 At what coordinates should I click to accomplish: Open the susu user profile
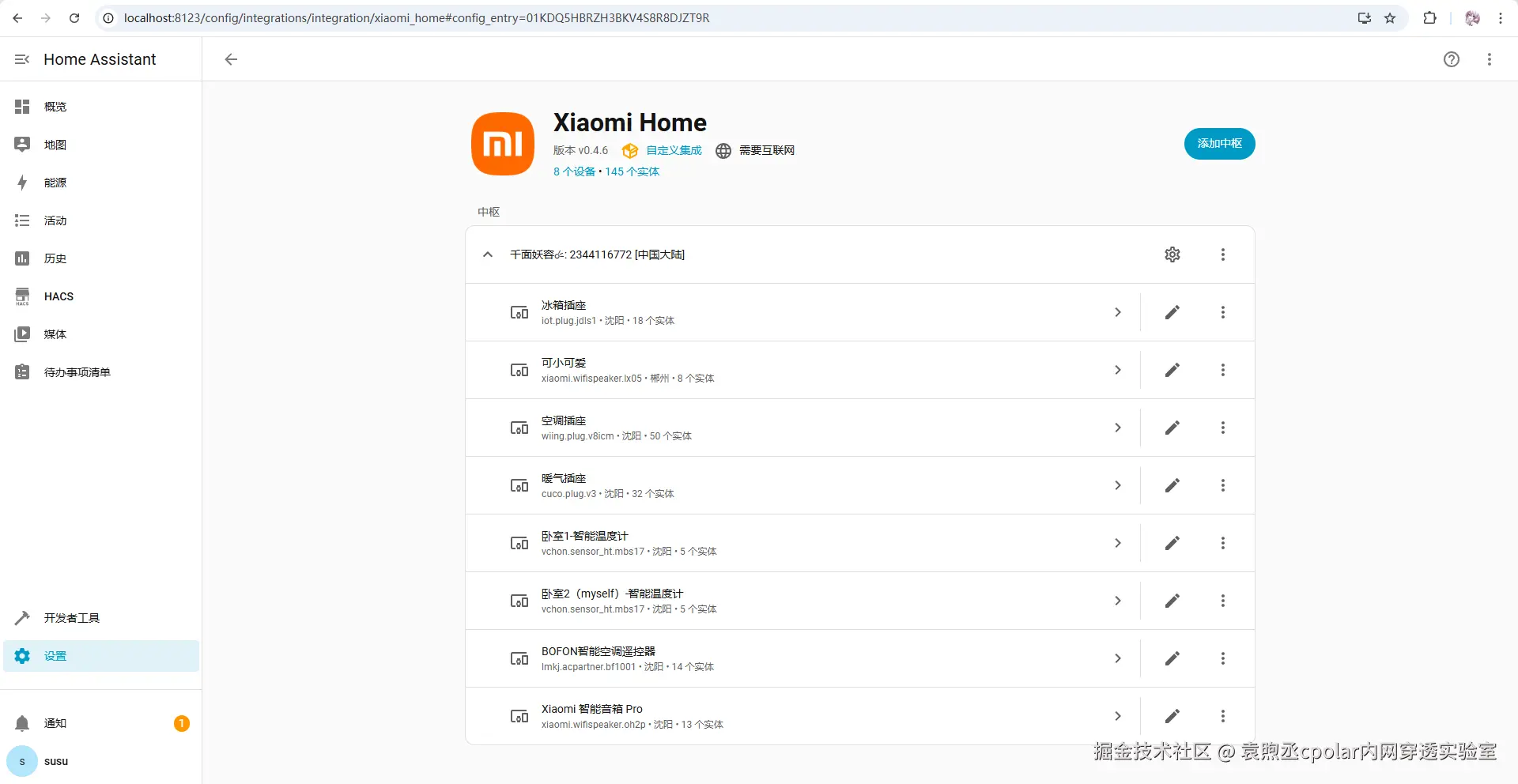click(x=101, y=761)
